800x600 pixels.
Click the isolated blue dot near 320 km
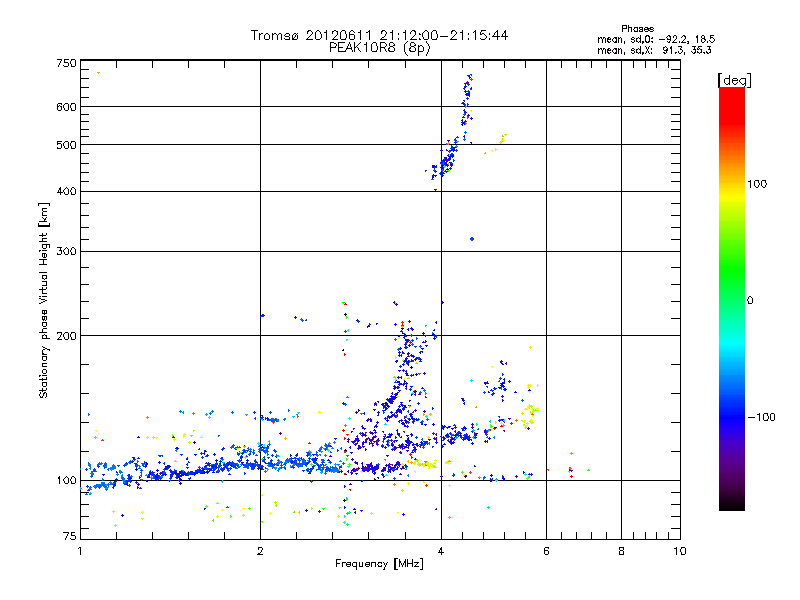472,239
